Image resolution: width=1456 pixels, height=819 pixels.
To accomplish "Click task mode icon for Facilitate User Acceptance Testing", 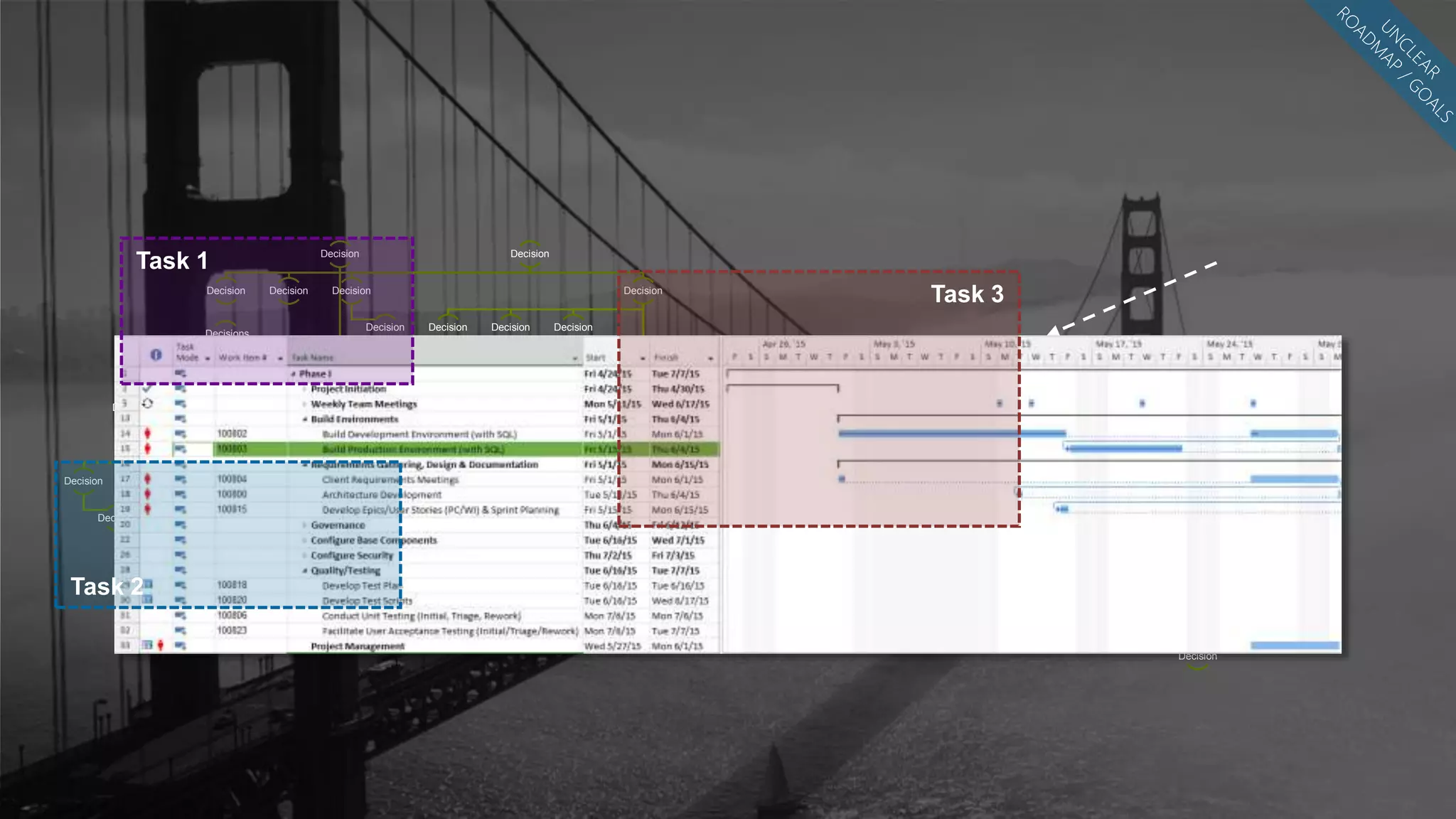I will (181, 631).
